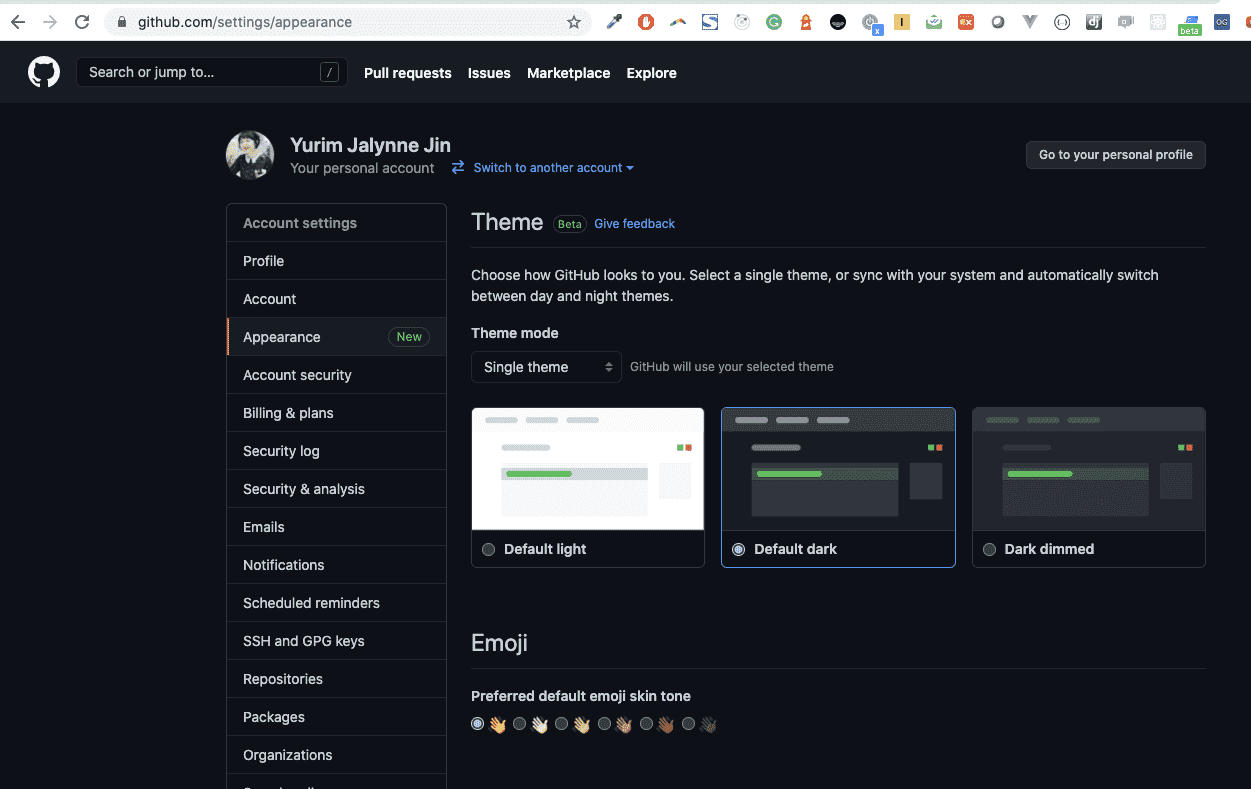
Task: Open Marketplace in top navigation
Action: [568, 73]
